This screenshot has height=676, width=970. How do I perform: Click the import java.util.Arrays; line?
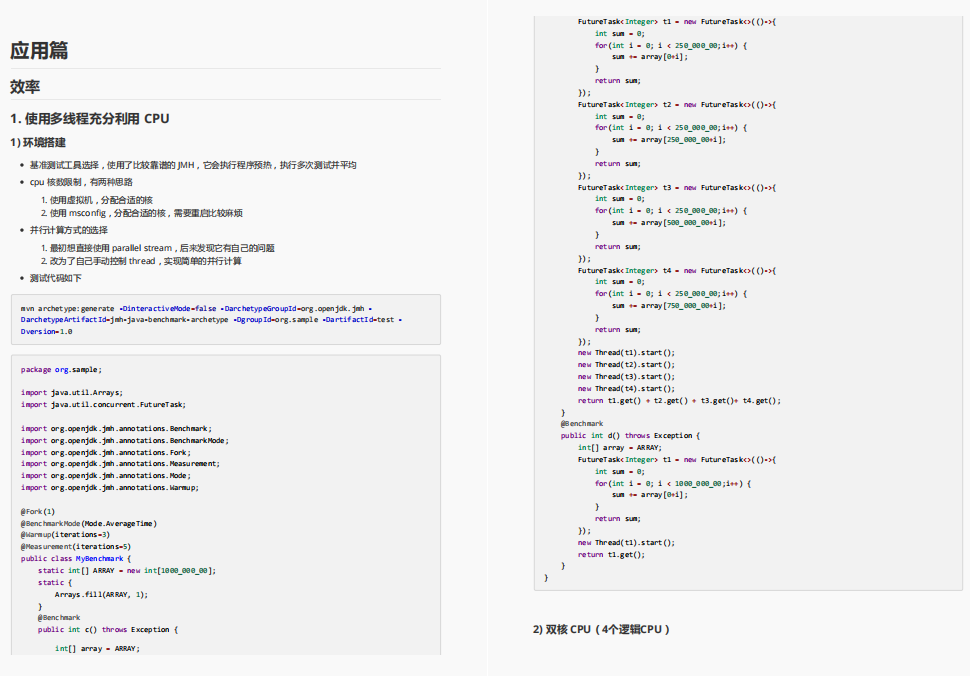tap(72, 392)
